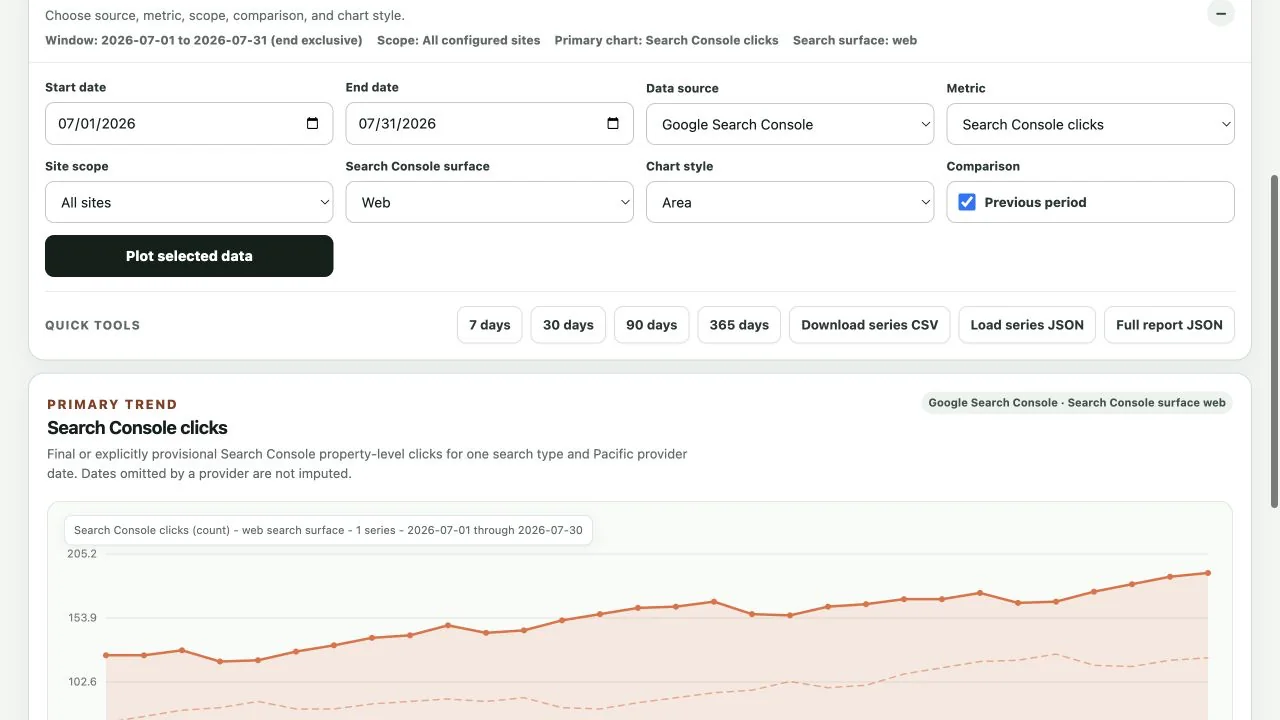
Task: Select the 7 days quick range
Action: click(x=490, y=325)
